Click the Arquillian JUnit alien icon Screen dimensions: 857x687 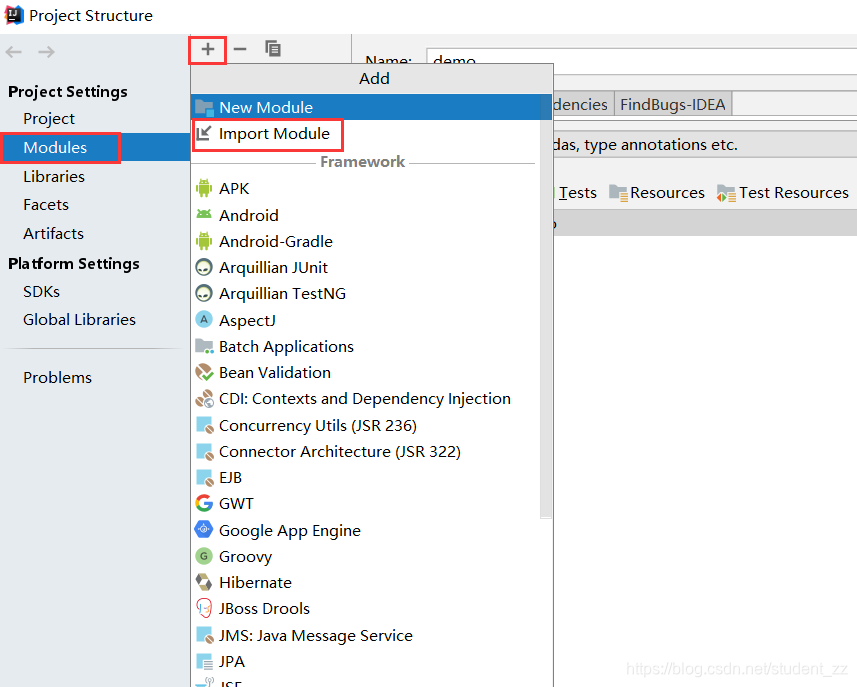(x=204, y=267)
